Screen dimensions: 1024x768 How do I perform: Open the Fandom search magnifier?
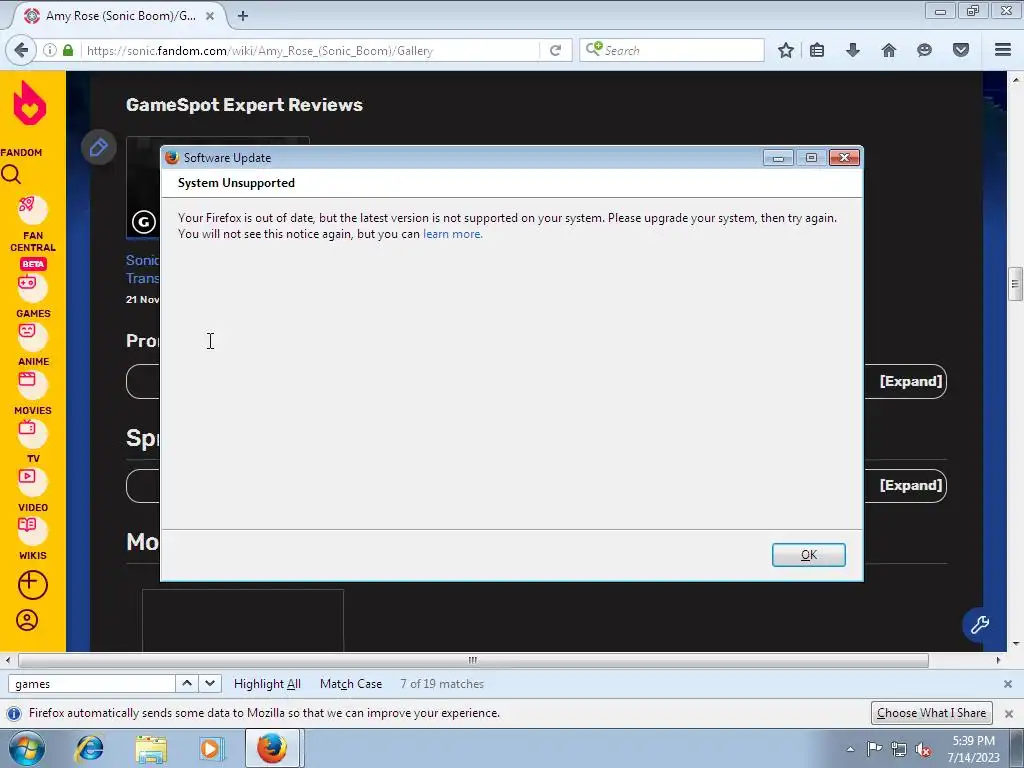click(11, 174)
